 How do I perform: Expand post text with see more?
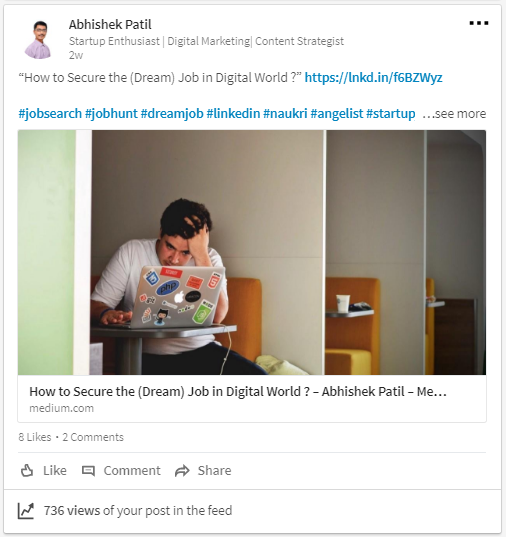454,113
